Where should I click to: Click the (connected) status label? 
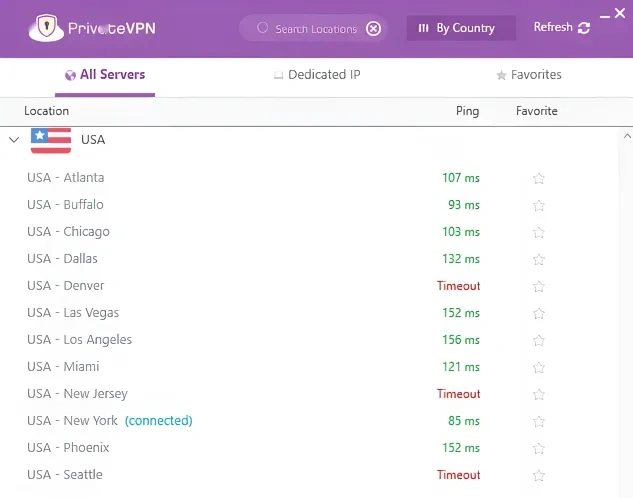[159, 421]
